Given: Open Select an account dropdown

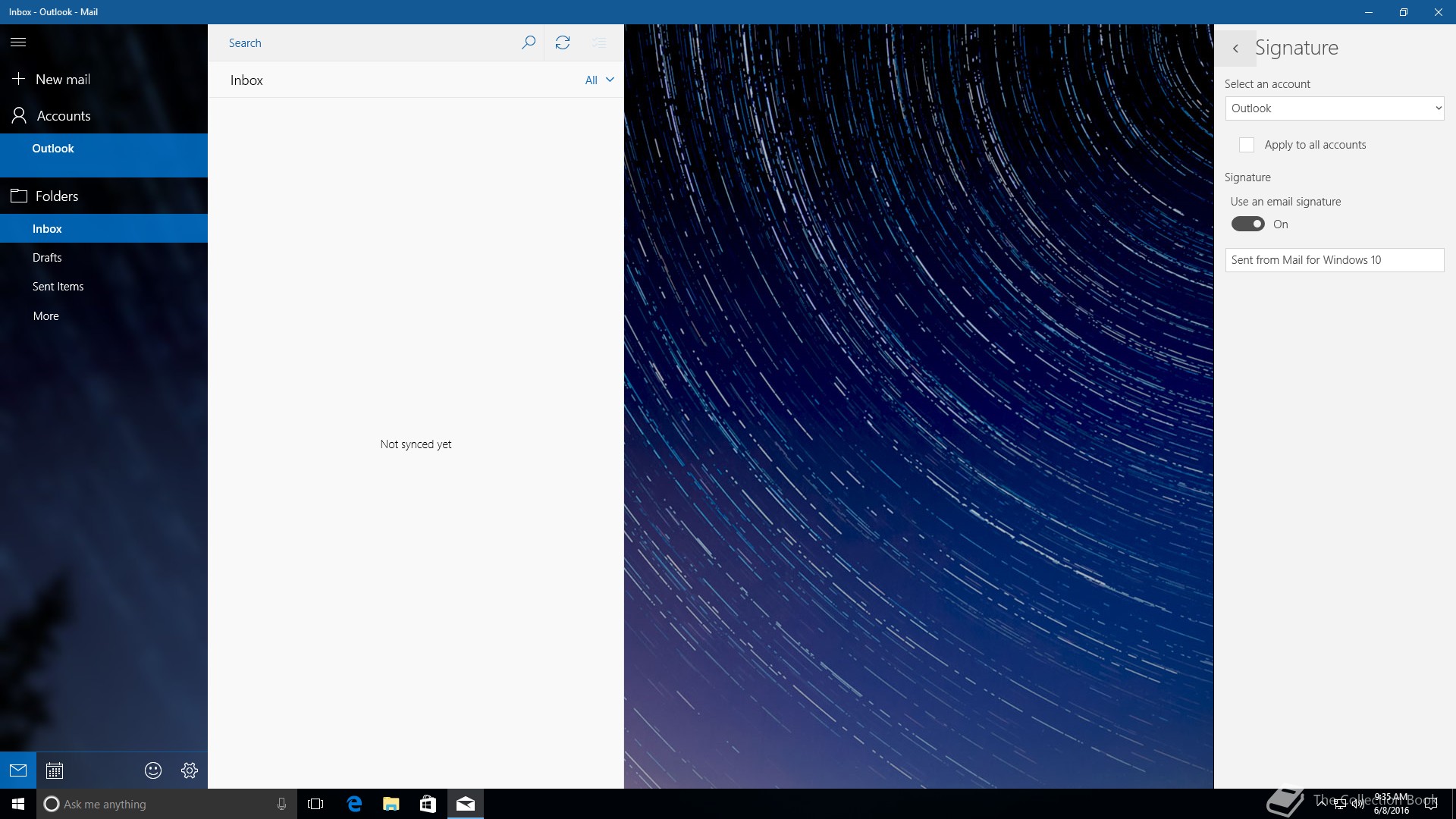Looking at the screenshot, I should click(1334, 108).
